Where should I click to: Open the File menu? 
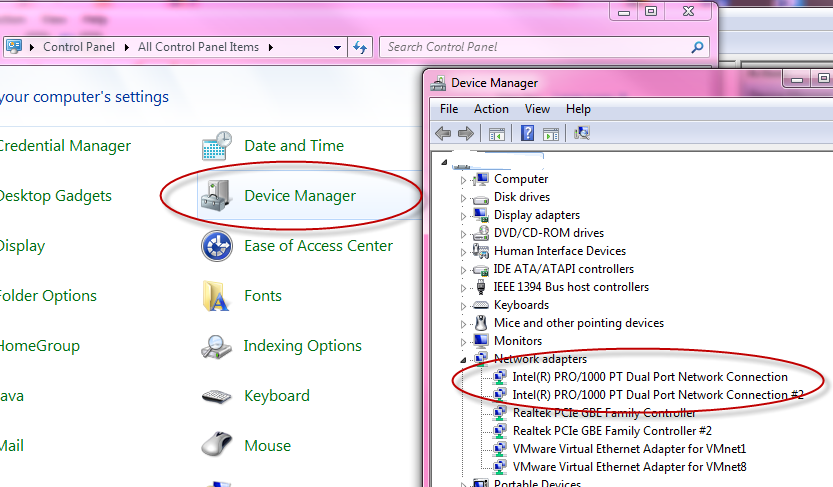[x=449, y=109]
